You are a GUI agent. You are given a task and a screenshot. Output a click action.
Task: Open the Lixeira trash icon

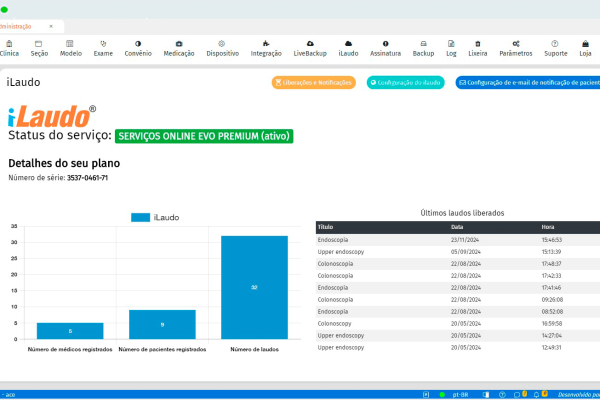coord(478,44)
